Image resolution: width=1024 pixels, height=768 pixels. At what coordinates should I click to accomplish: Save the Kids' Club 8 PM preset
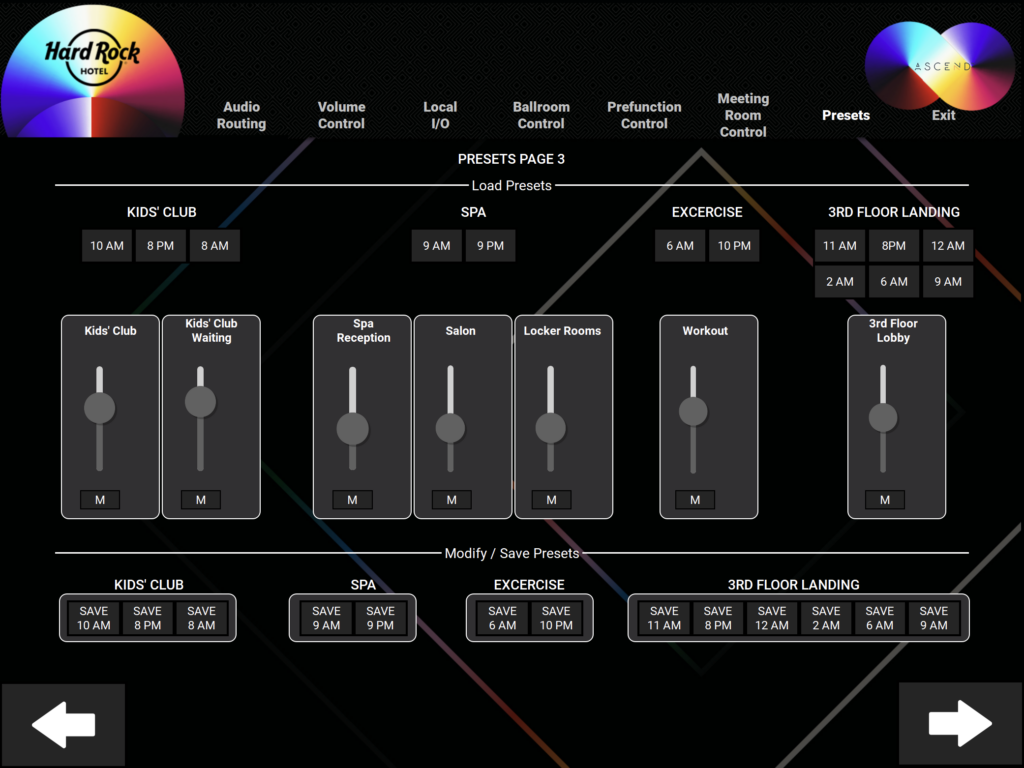tap(146, 617)
